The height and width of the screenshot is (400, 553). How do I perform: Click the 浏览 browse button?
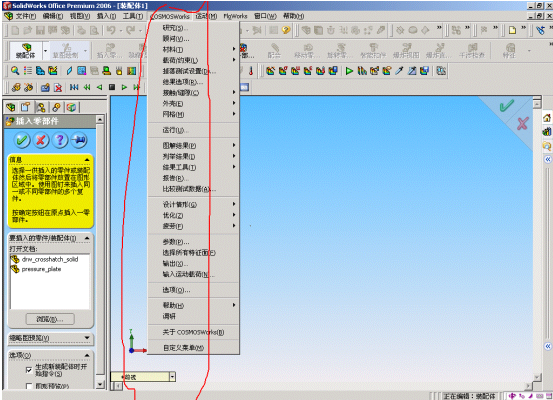coord(50,319)
